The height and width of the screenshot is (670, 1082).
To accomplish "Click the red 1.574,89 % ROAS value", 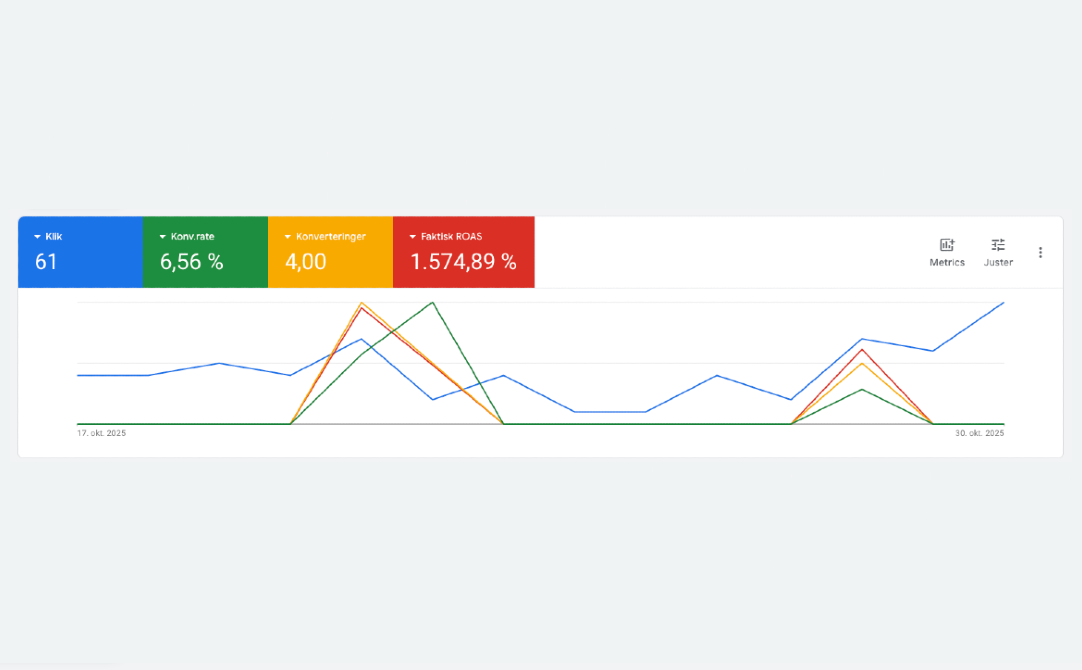I will 463,262.
